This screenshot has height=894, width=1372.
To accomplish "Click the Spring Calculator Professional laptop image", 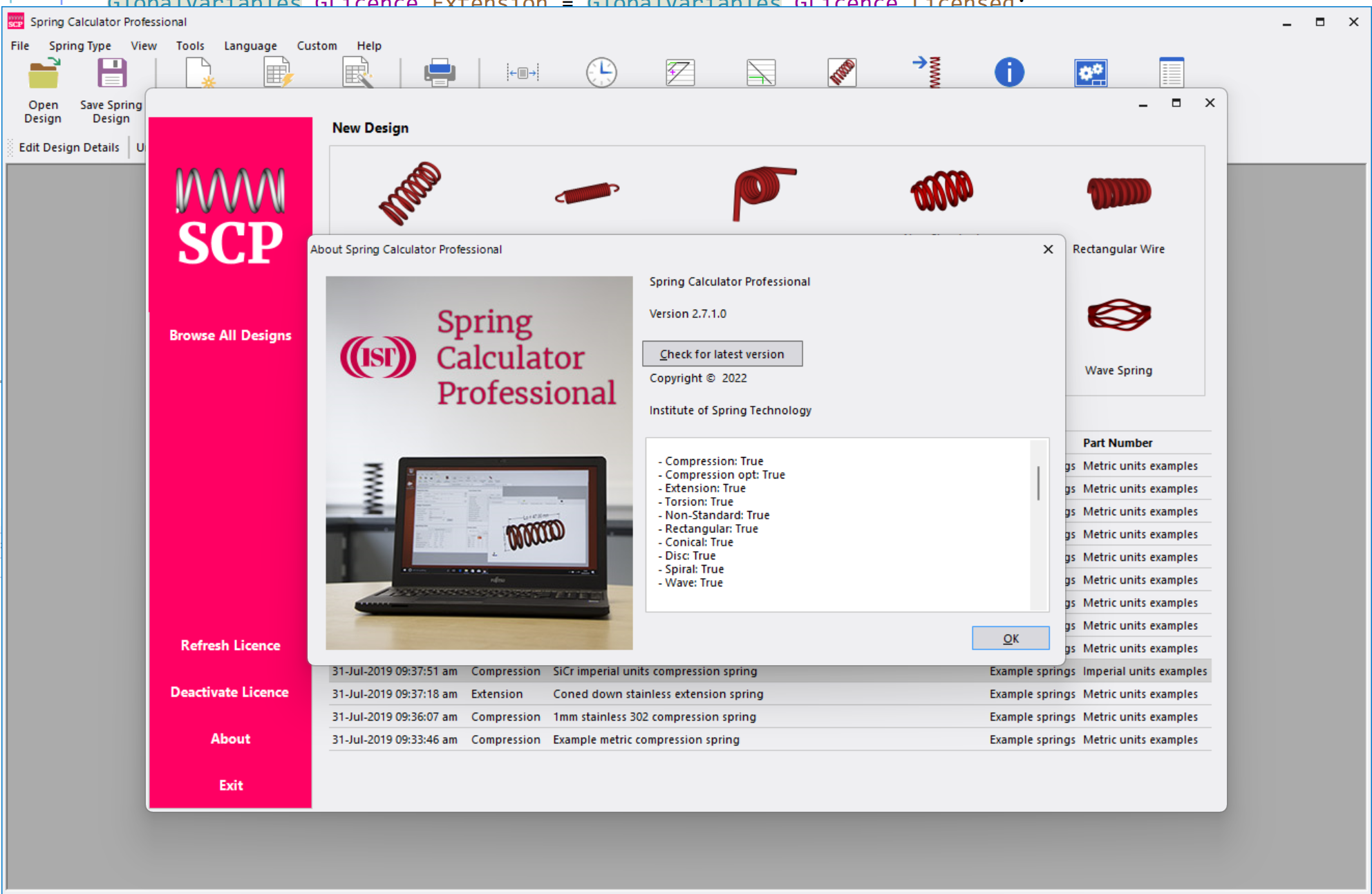I will [x=479, y=463].
